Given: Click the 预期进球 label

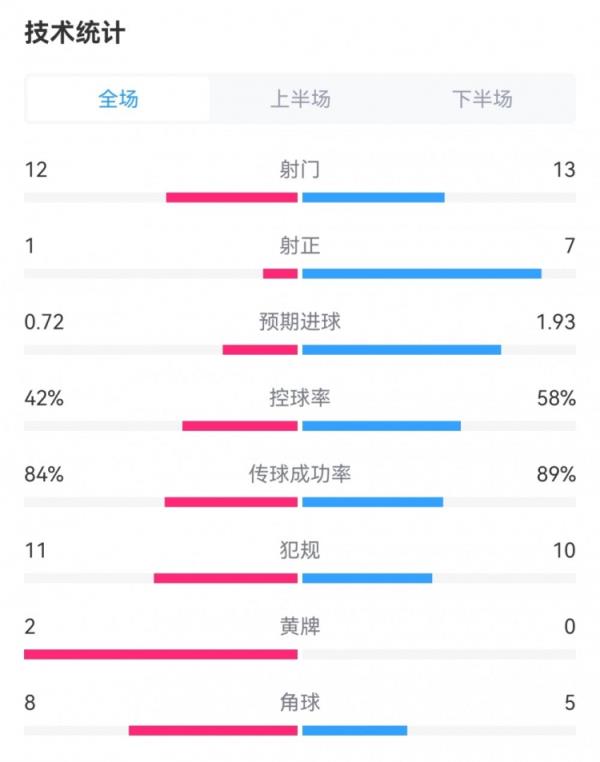Looking at the screenshot, I should click(300, 322).
